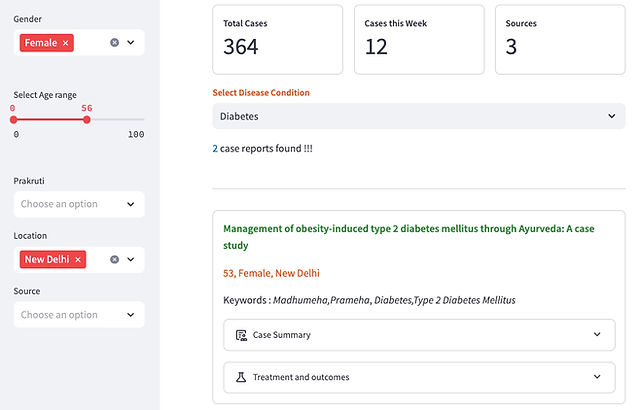
Task: Click the 'Select Disease Condition' label
Action: [261, 93]
